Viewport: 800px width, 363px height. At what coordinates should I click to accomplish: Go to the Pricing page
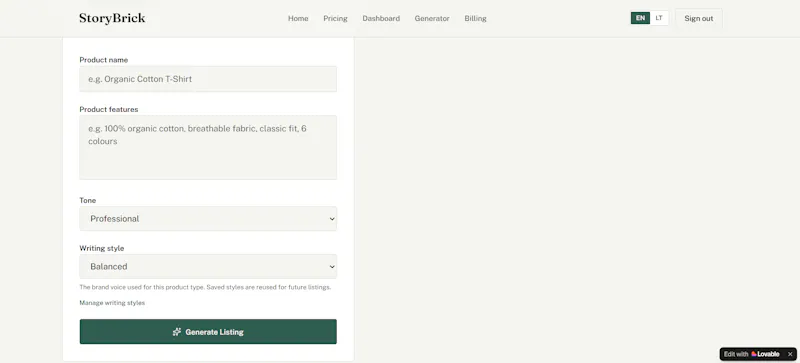(x=335, y=18)
